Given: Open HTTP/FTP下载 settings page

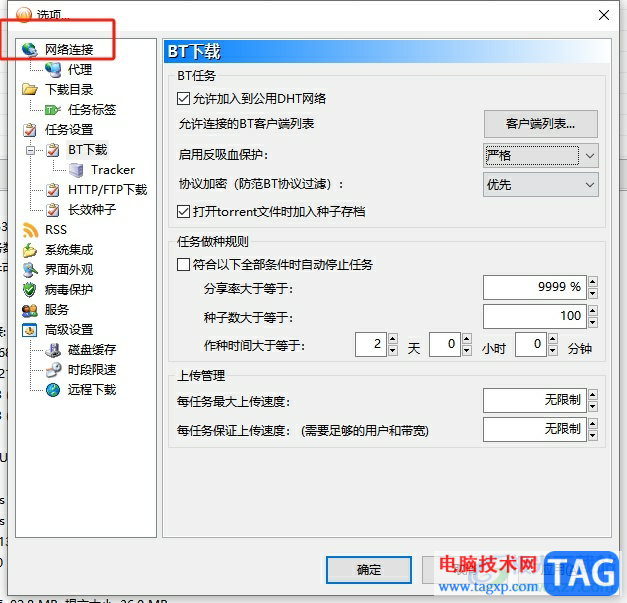Looking at the screenshot, I should tap(108, 190).
